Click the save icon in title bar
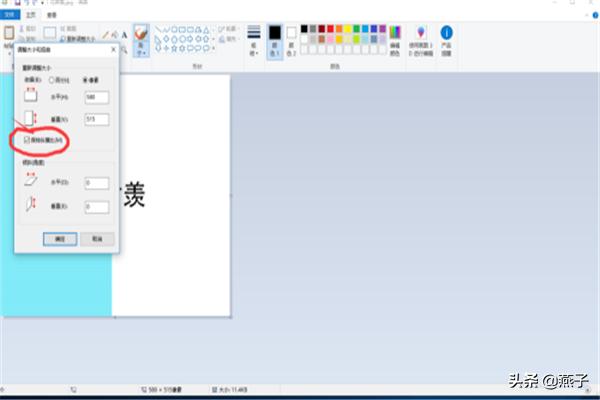Screen dimensions: 600x400 pyautogui.click(x=18, y=3)
